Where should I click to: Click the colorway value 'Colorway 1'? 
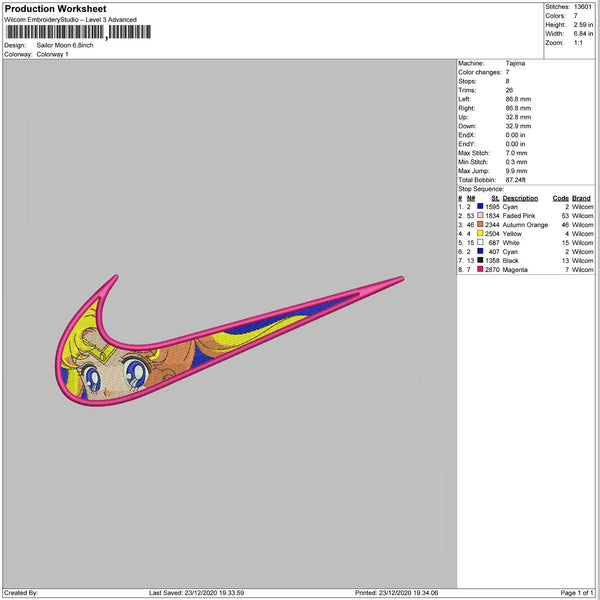click(x=52, y=54)
